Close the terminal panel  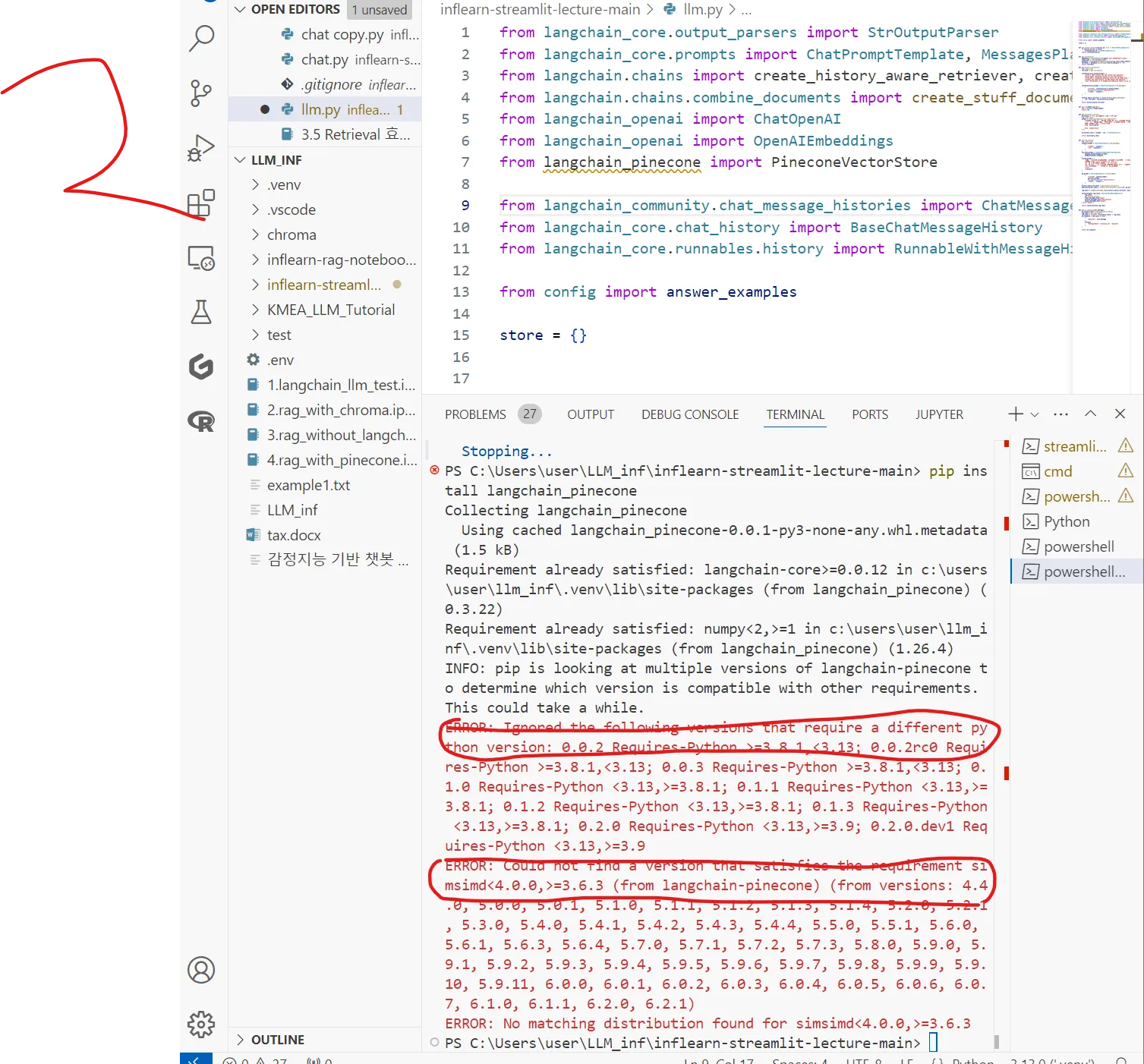point(1120,414)
